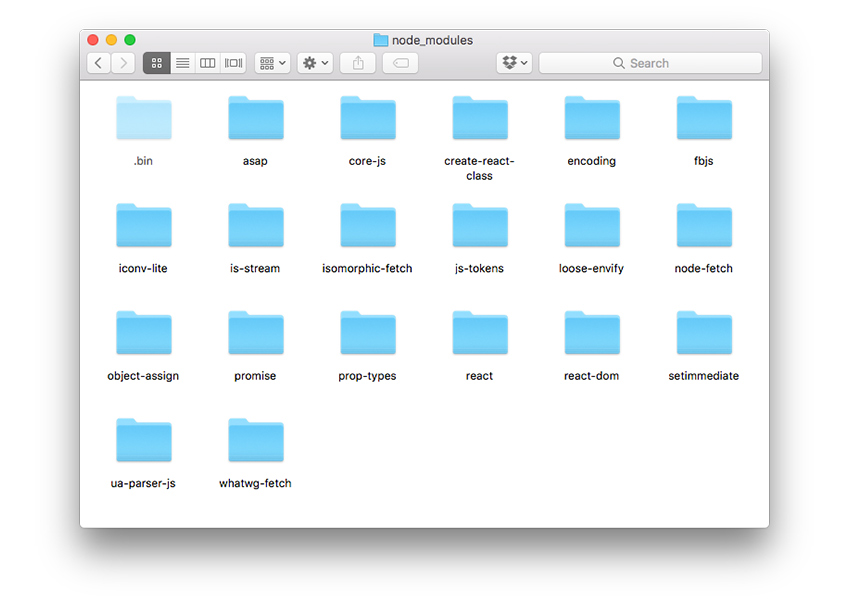Click the 'object-assign' name label
The width and height of the screenshot is (850, 602).
[143, 376]
